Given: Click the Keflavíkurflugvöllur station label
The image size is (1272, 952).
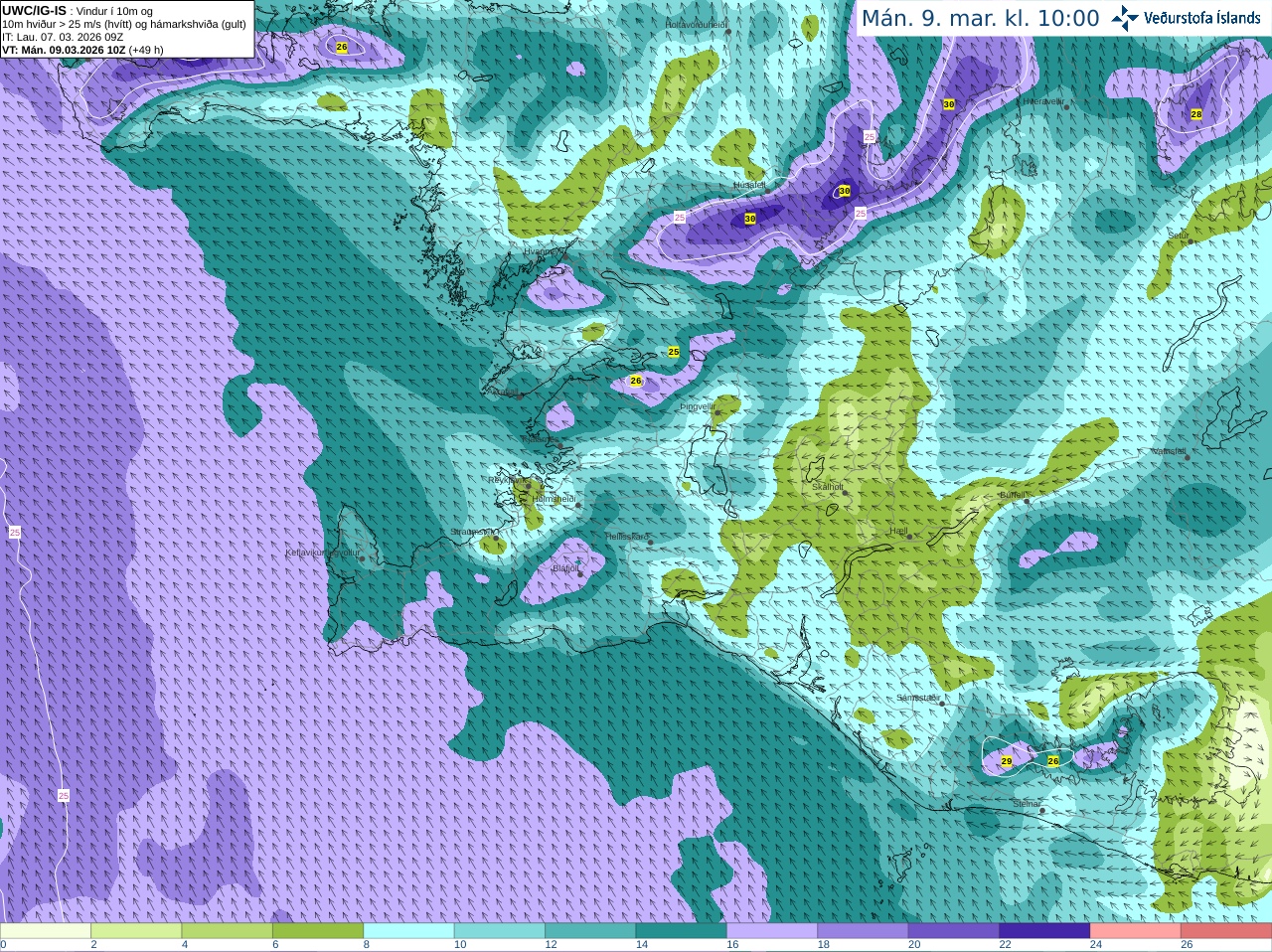Looking at the screenshot, I should (323, 553).
